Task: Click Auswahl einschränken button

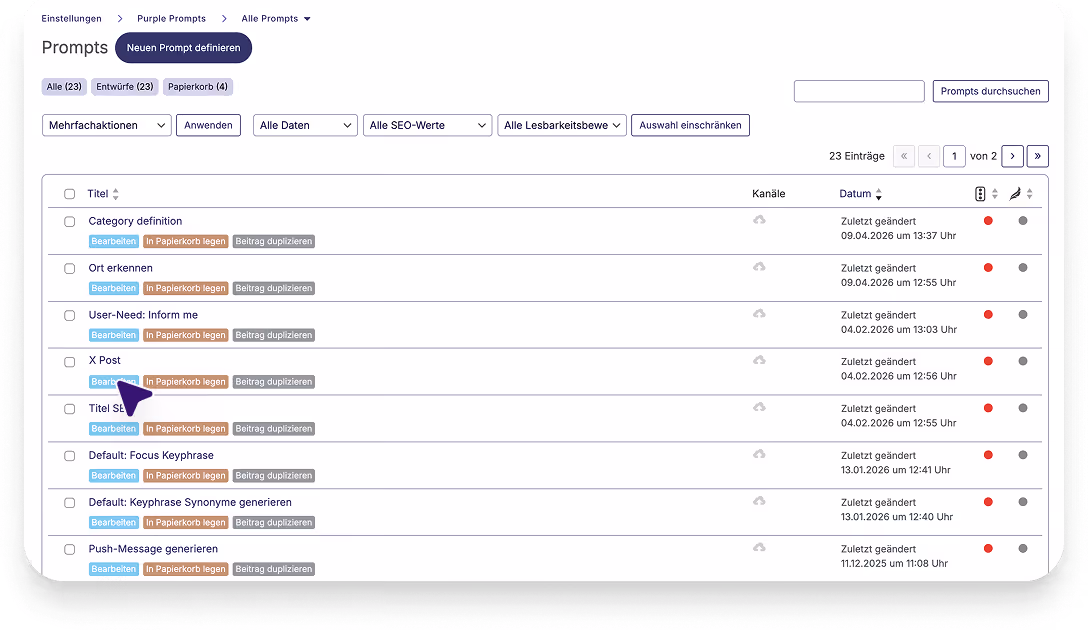Action: click(690, 126)
